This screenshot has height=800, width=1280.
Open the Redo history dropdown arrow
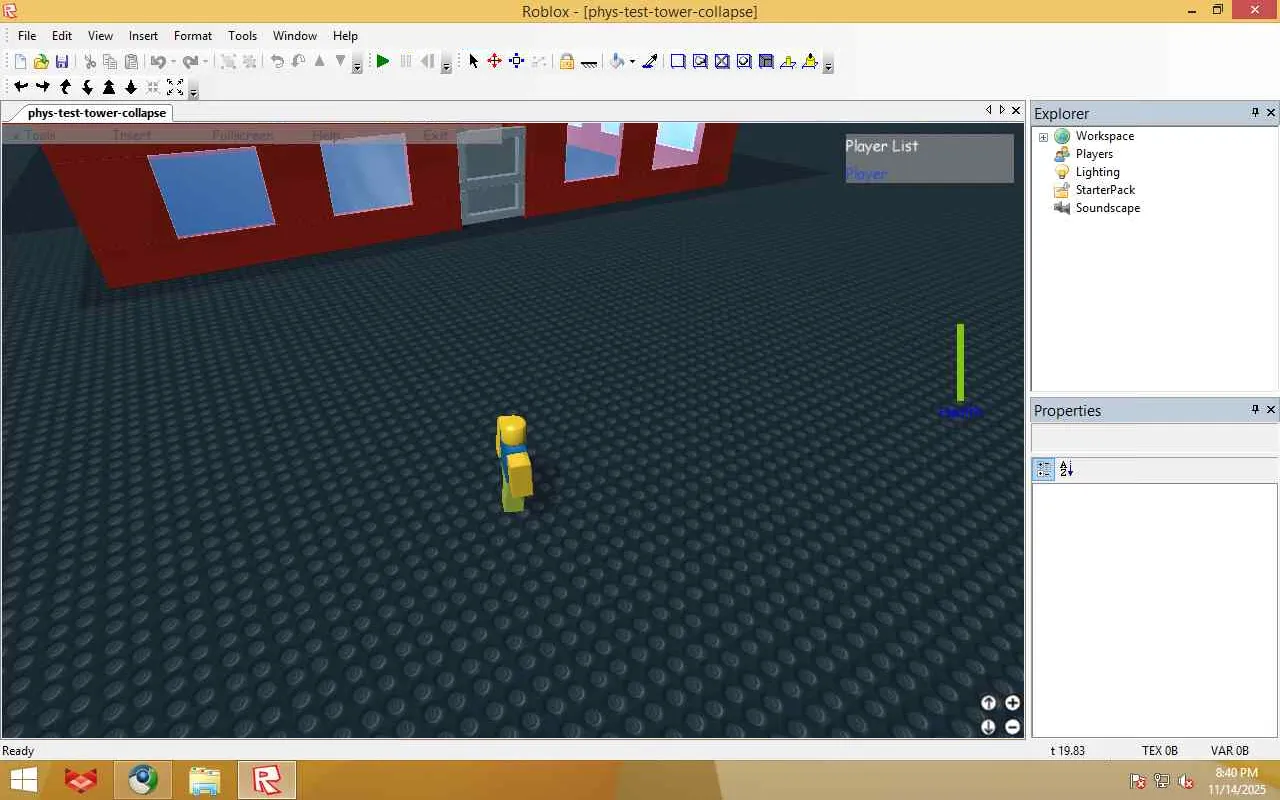tap(205, 62)
